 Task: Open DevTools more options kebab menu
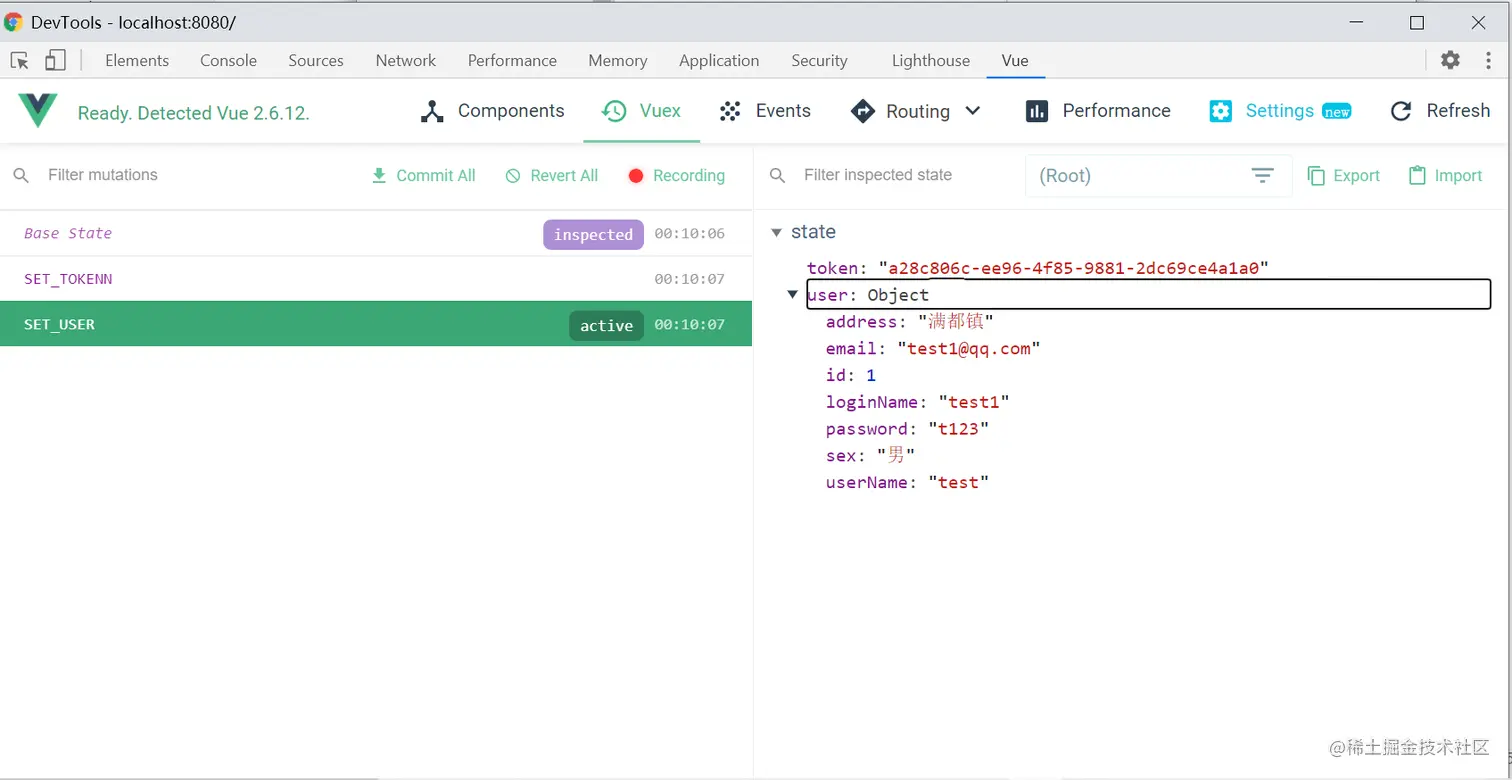[x=1486, y=60]
